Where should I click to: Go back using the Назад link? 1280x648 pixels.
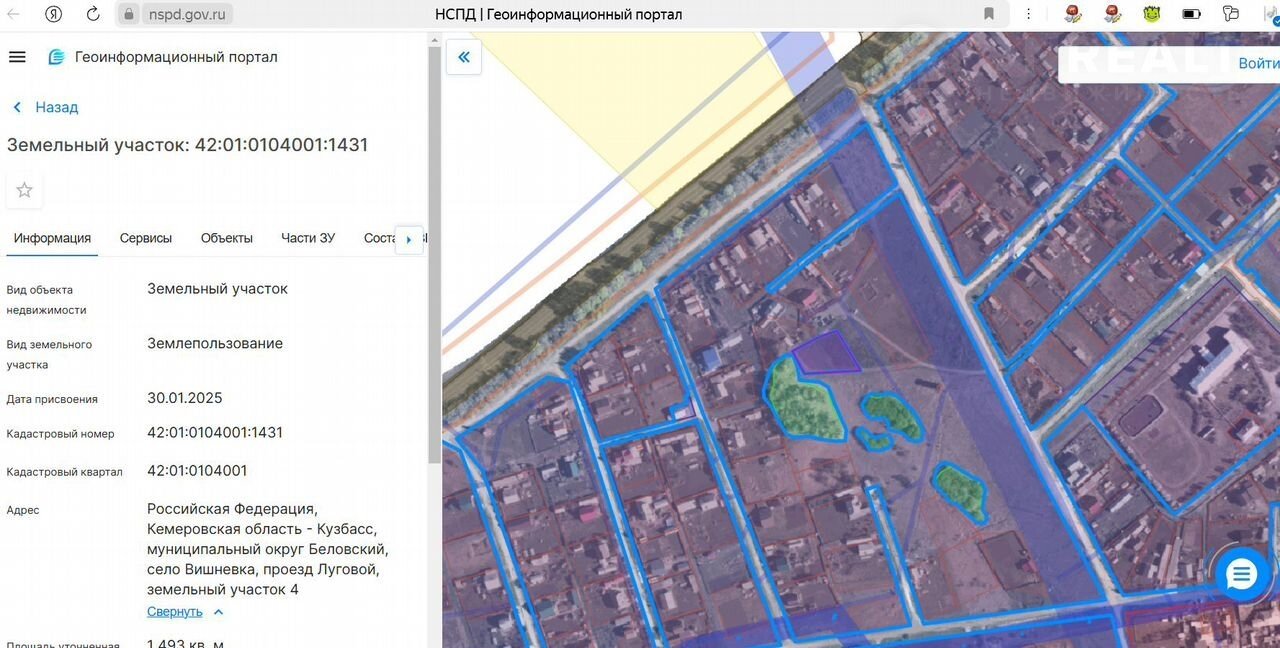point(46,107)
